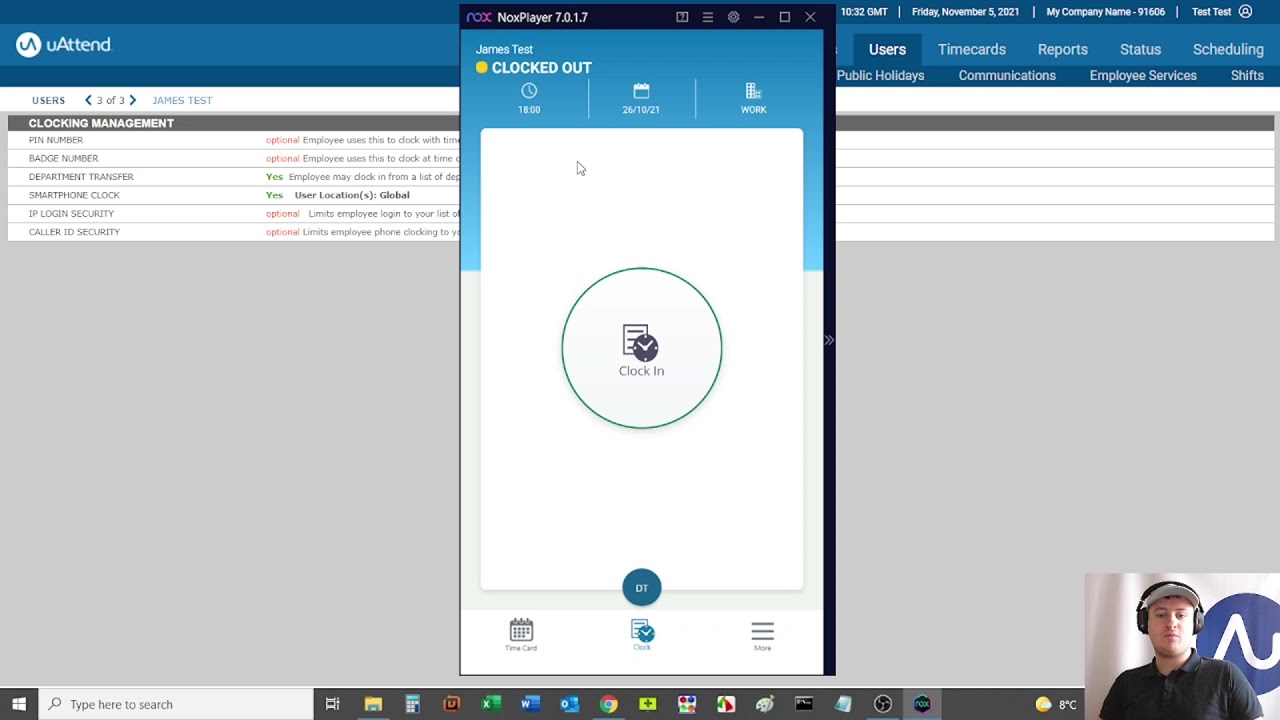Open Google Chrome from taskbar
Image resolution: width=1280 pixels, height=720 pixels.
point(608,704)
